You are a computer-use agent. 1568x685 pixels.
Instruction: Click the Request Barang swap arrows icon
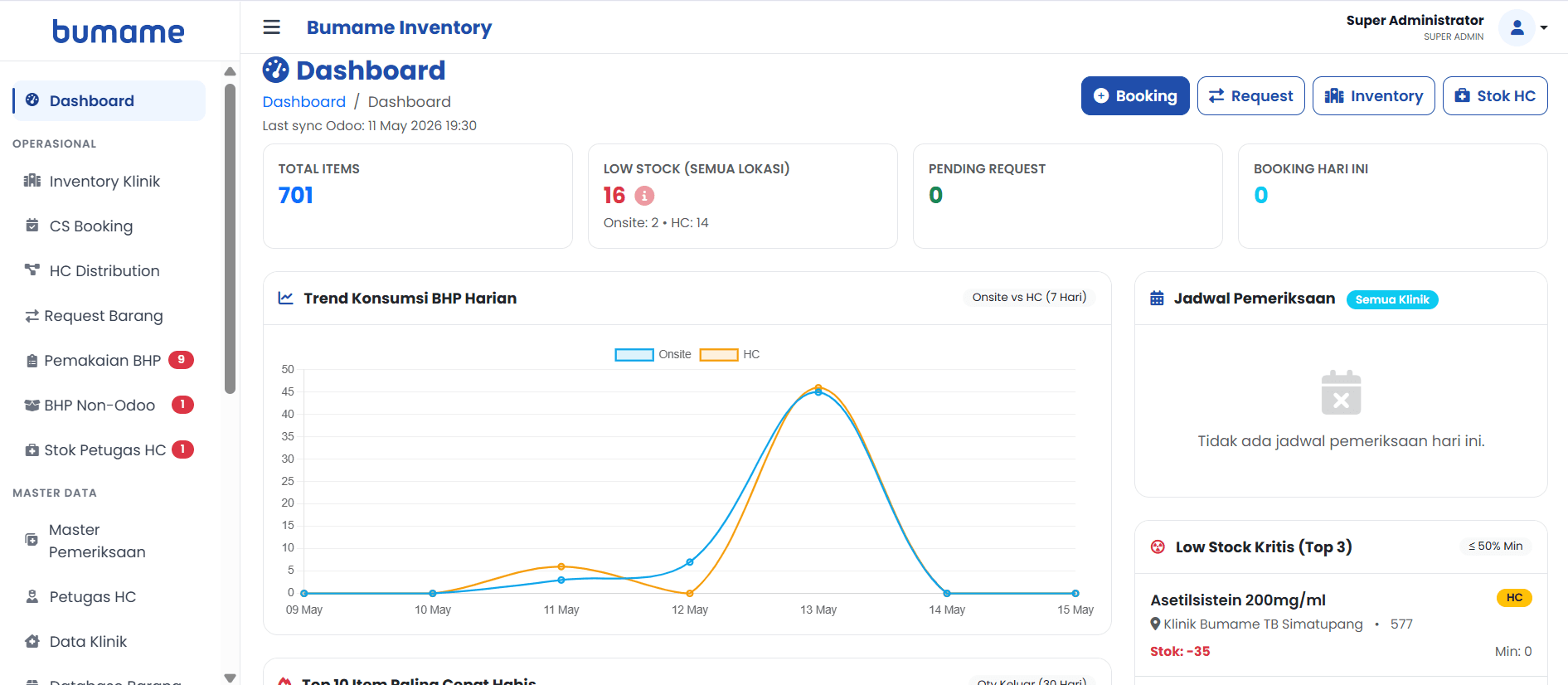32,315
